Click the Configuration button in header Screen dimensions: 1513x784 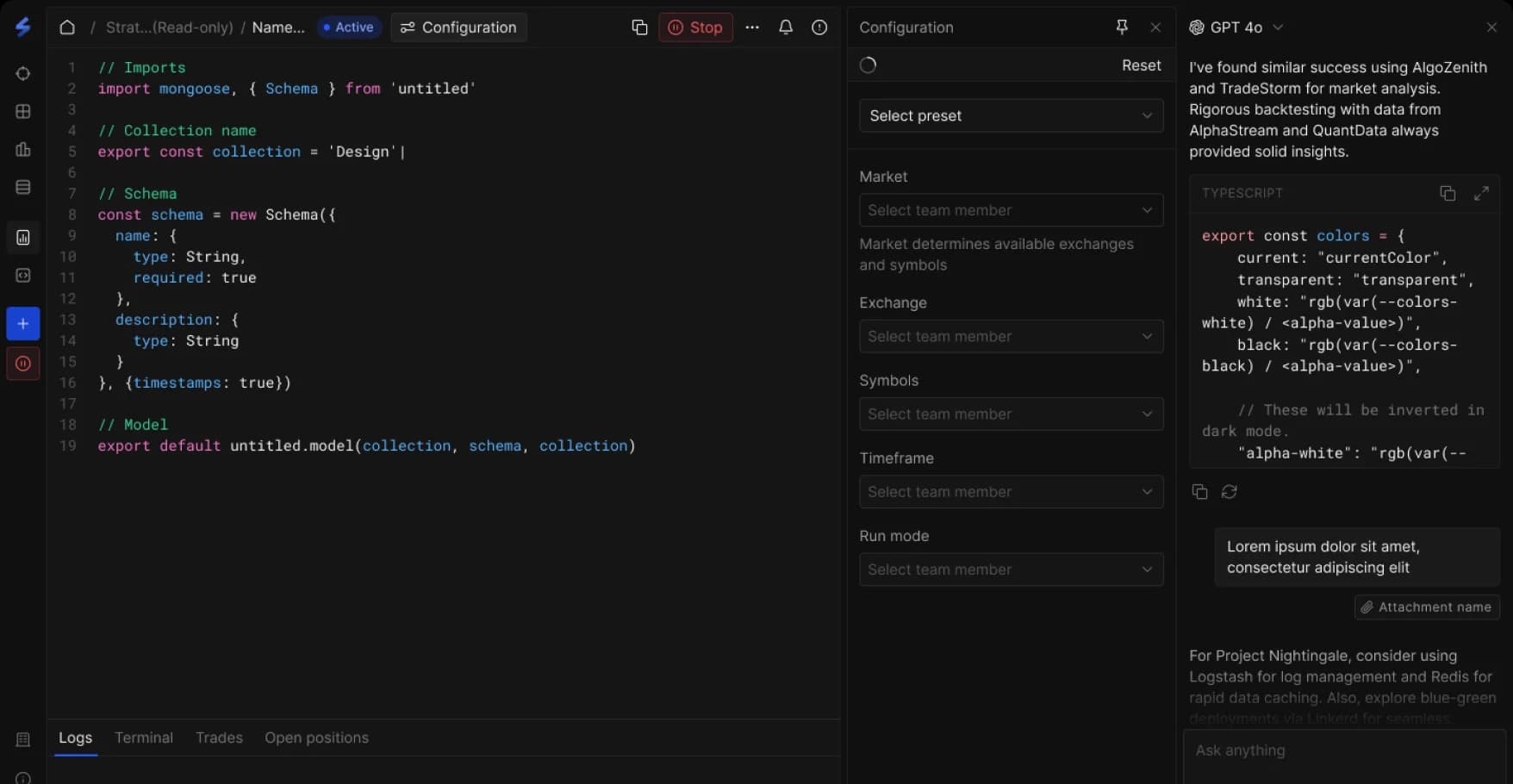pos(458,28)
